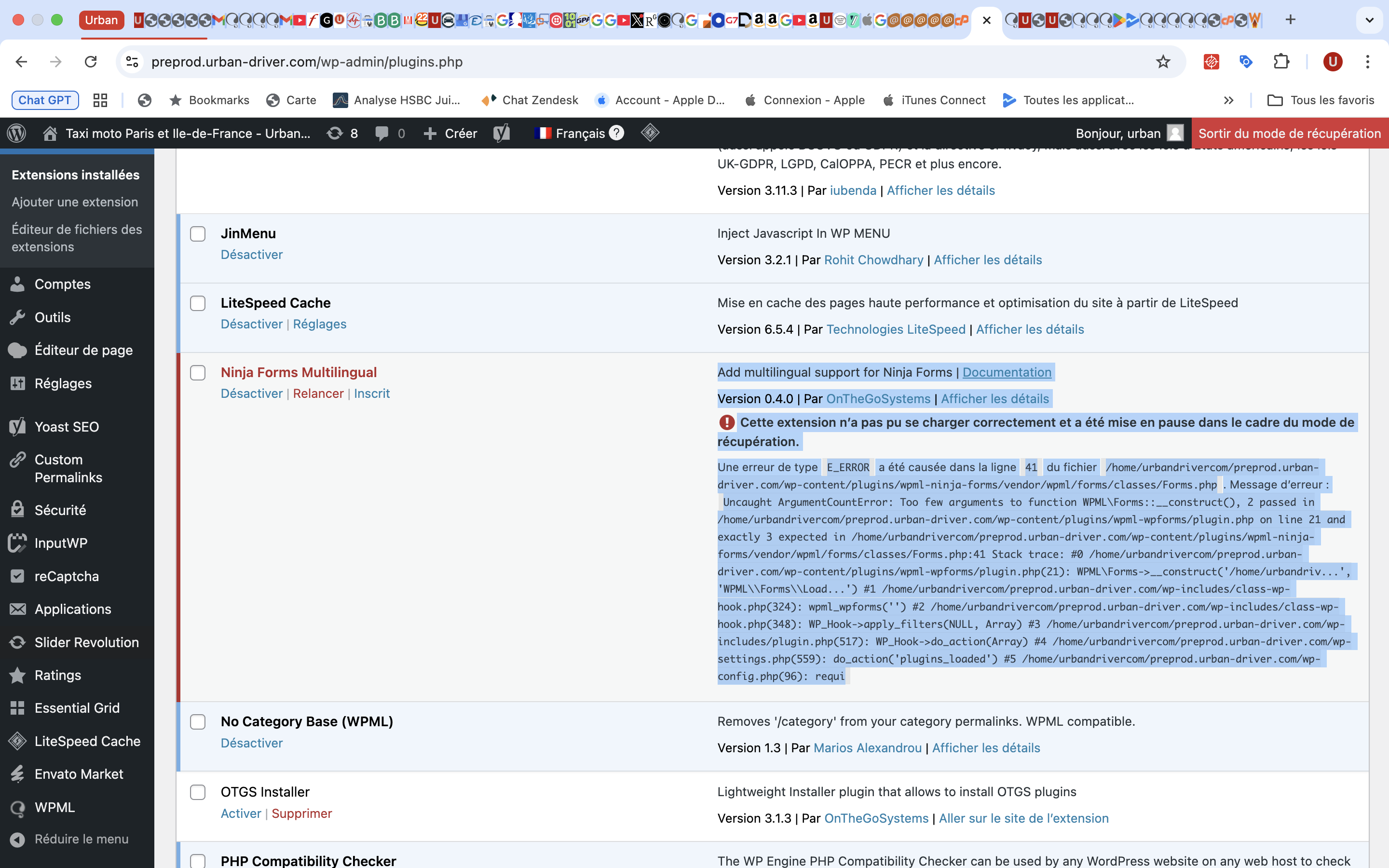Click the reCaptcha sidebar icon
The height and width of the screenshot is (868, 1389).
pyautogui.click(x=18, y=576)
